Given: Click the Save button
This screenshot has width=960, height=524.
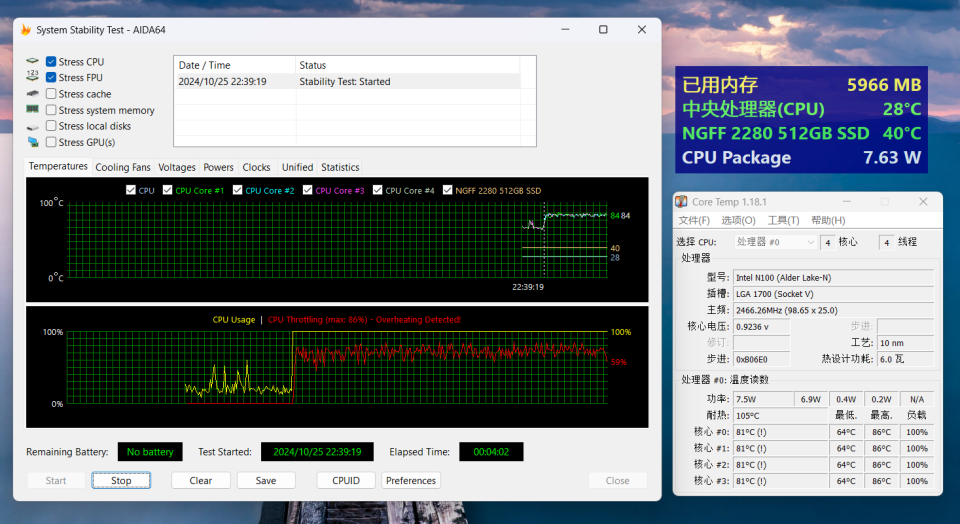Looking at the screenshot, I should click(x=266, y=481).
